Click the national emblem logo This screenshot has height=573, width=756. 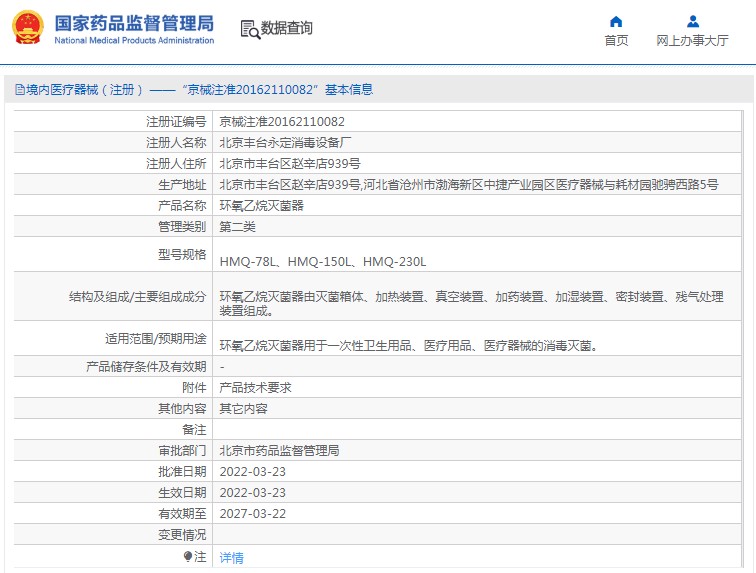[x=28, y=28]
